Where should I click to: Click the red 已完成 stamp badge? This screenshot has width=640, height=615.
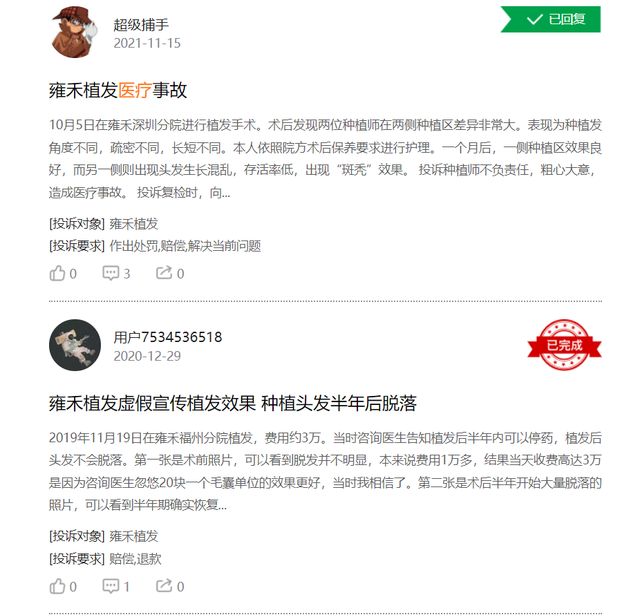click(564, 345)
